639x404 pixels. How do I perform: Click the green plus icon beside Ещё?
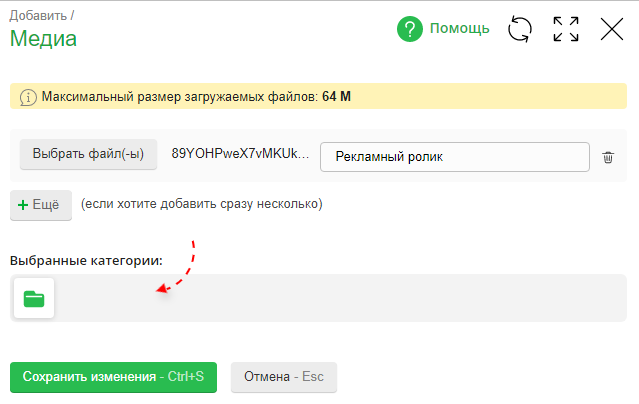click(x=23, y=204)
